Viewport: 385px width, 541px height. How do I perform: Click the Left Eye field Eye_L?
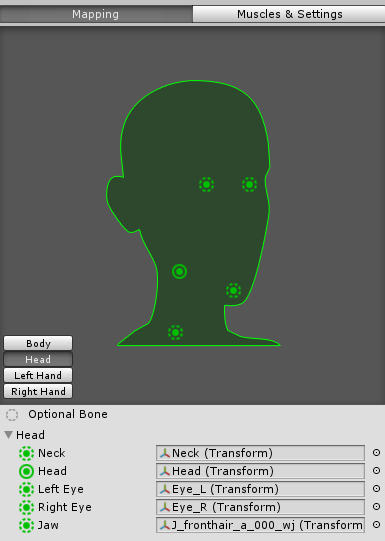coord(260,489)
